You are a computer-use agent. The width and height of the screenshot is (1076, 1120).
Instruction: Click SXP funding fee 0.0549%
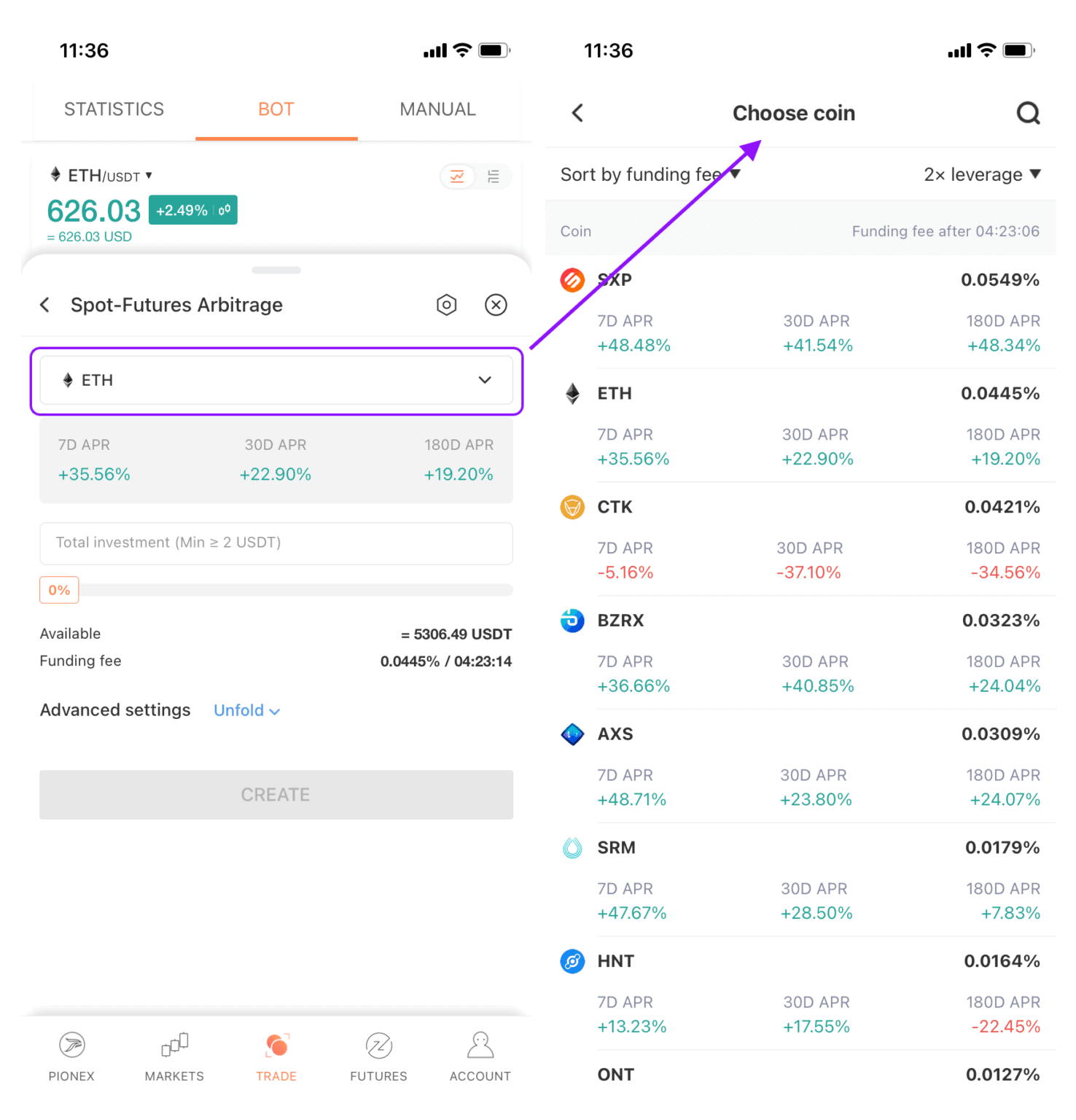coord(999,280)
